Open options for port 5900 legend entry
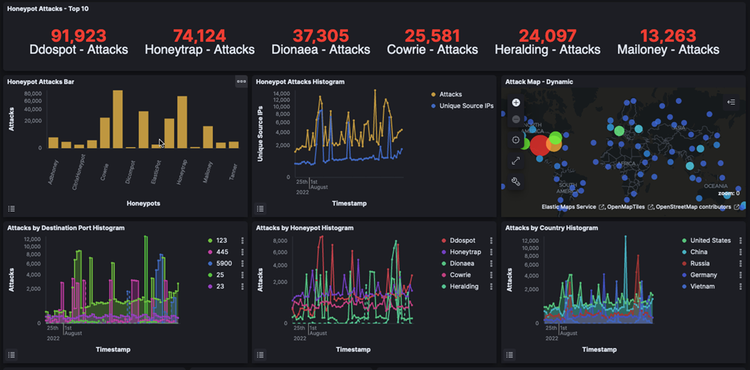 pos(243,263)
